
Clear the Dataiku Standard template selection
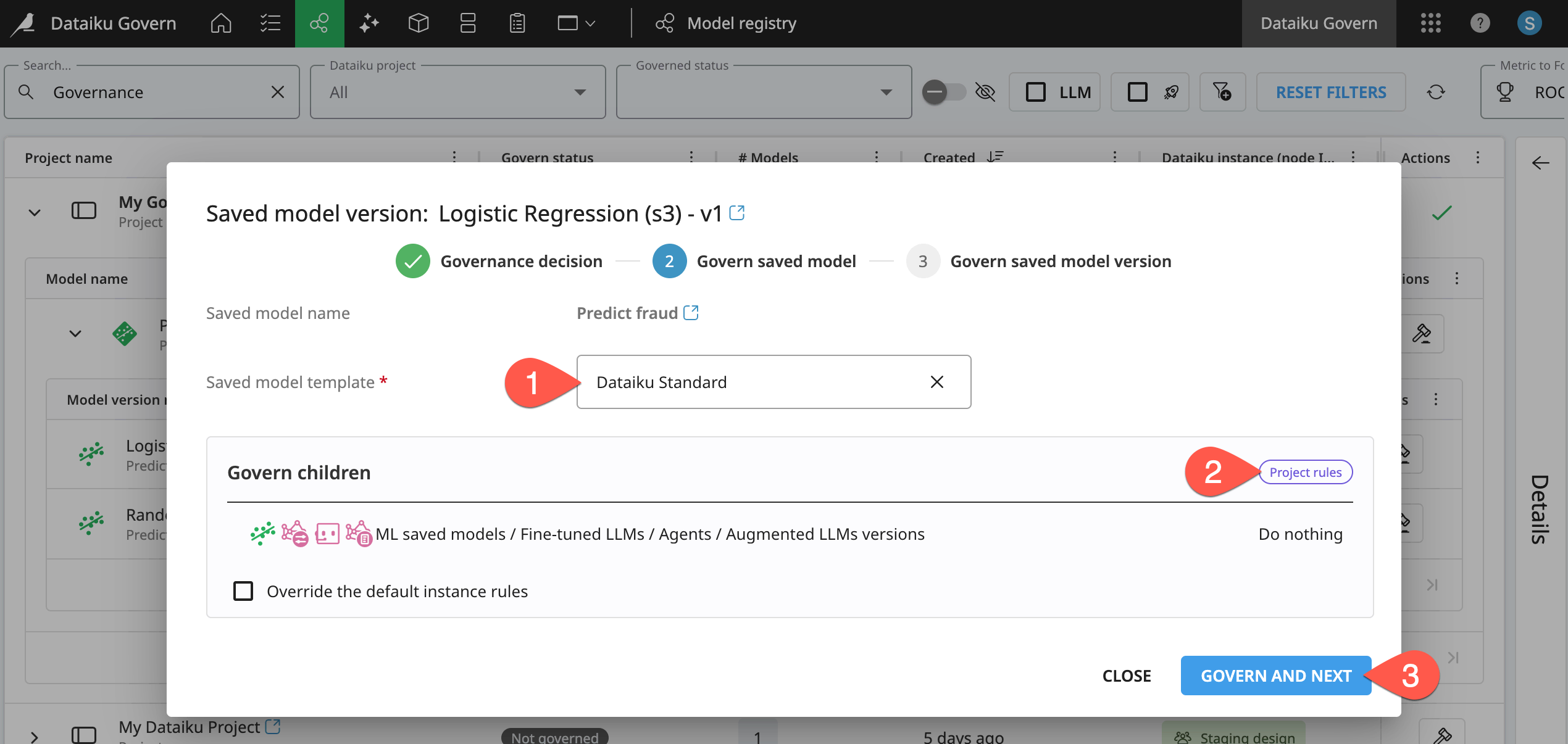(x=936, y=382)
